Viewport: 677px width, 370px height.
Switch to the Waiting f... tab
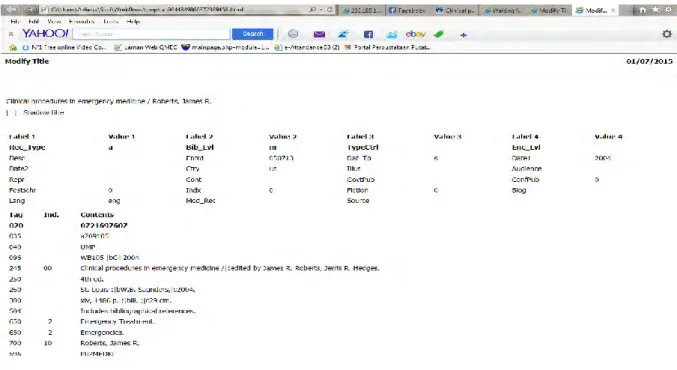pos(502,10)
